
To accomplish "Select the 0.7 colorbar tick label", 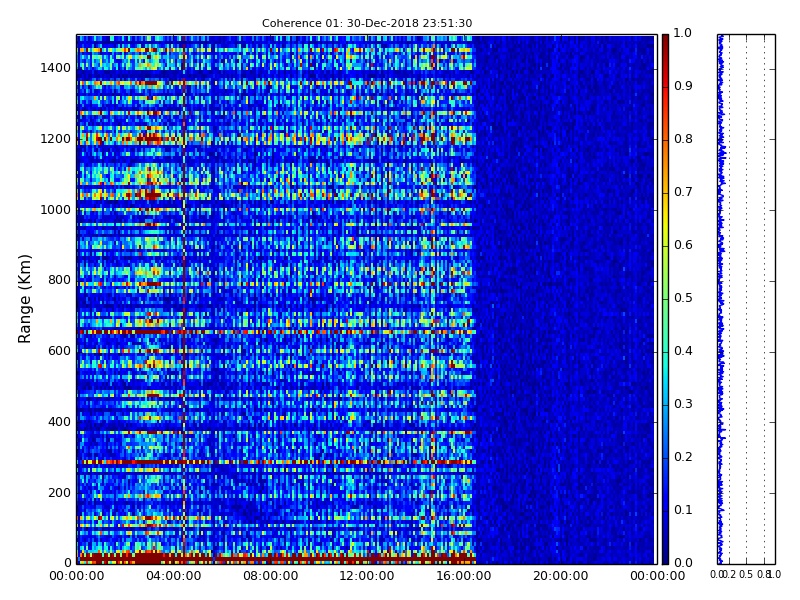I will (683, 192).
